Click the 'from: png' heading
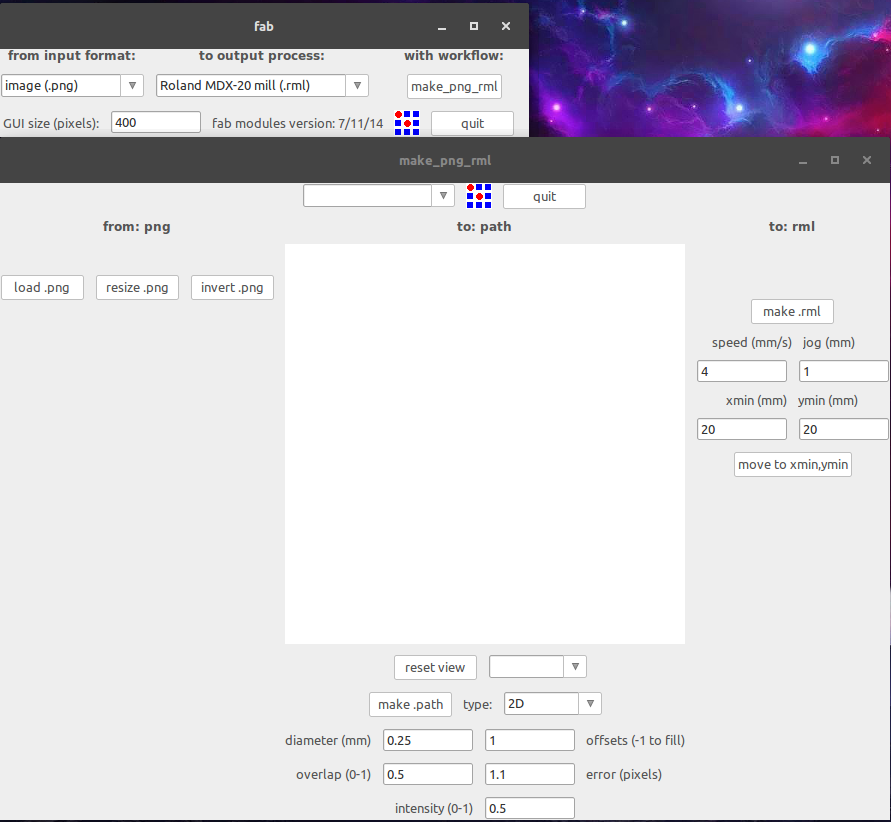Image resolution: width=891 pixels, height=822 pixels. (x=136, y=227)
